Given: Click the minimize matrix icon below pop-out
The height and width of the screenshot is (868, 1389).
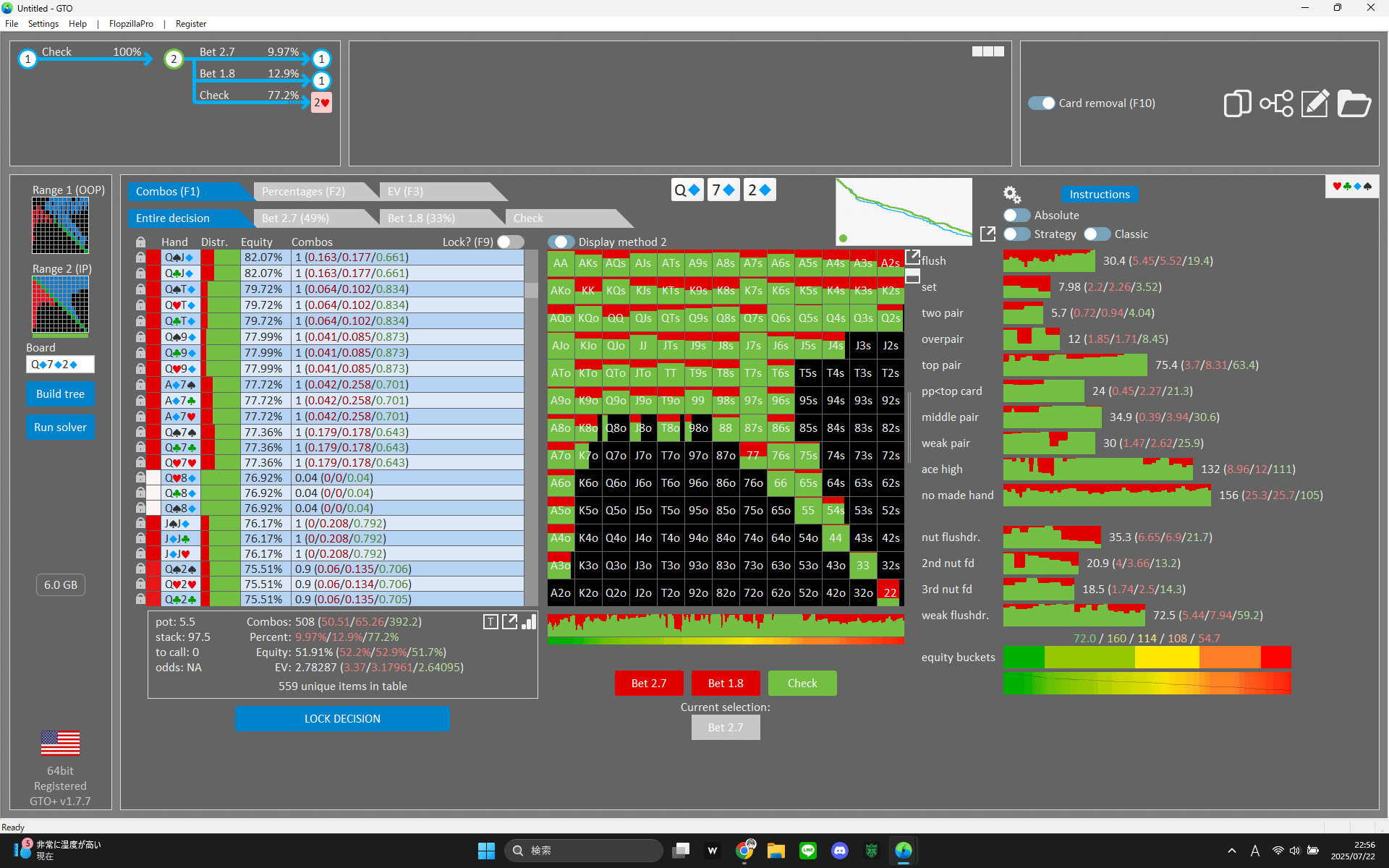Looking at the screenshot, I should 913,276.
